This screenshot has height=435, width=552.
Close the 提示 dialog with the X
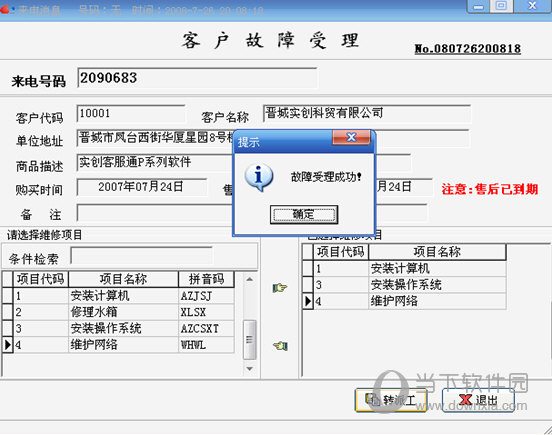pos(351,137)
